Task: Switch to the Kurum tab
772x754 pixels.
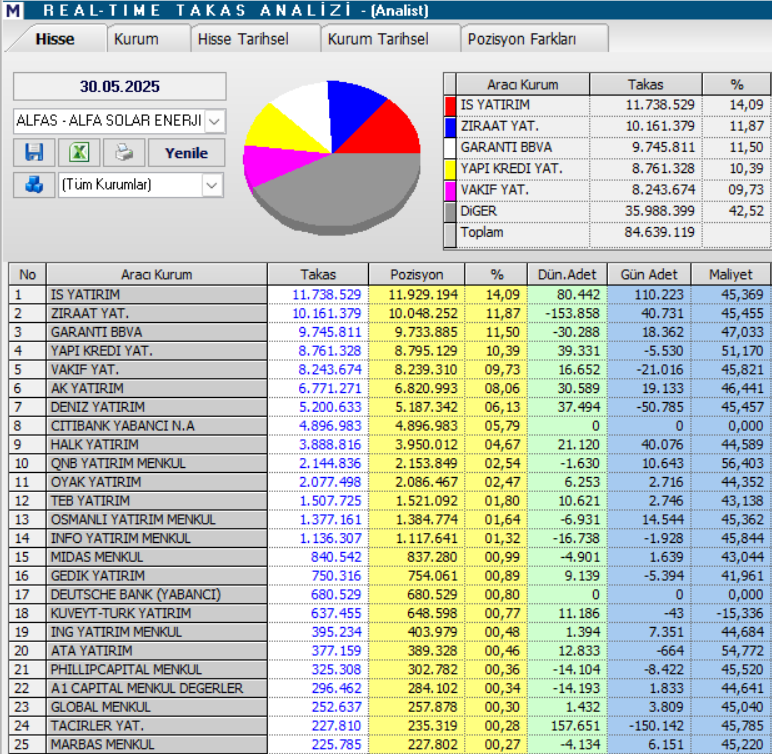Action: tap(136, 39)
